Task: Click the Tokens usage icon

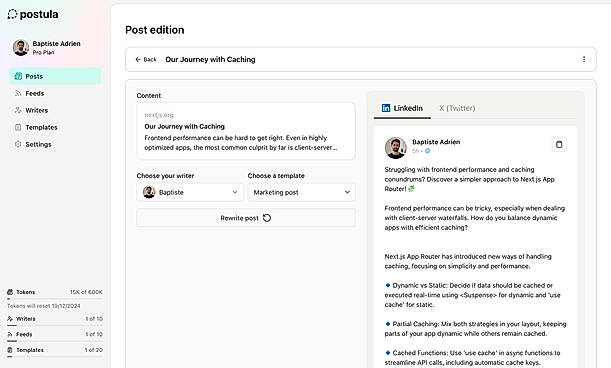Action: [x=10, y=292]
